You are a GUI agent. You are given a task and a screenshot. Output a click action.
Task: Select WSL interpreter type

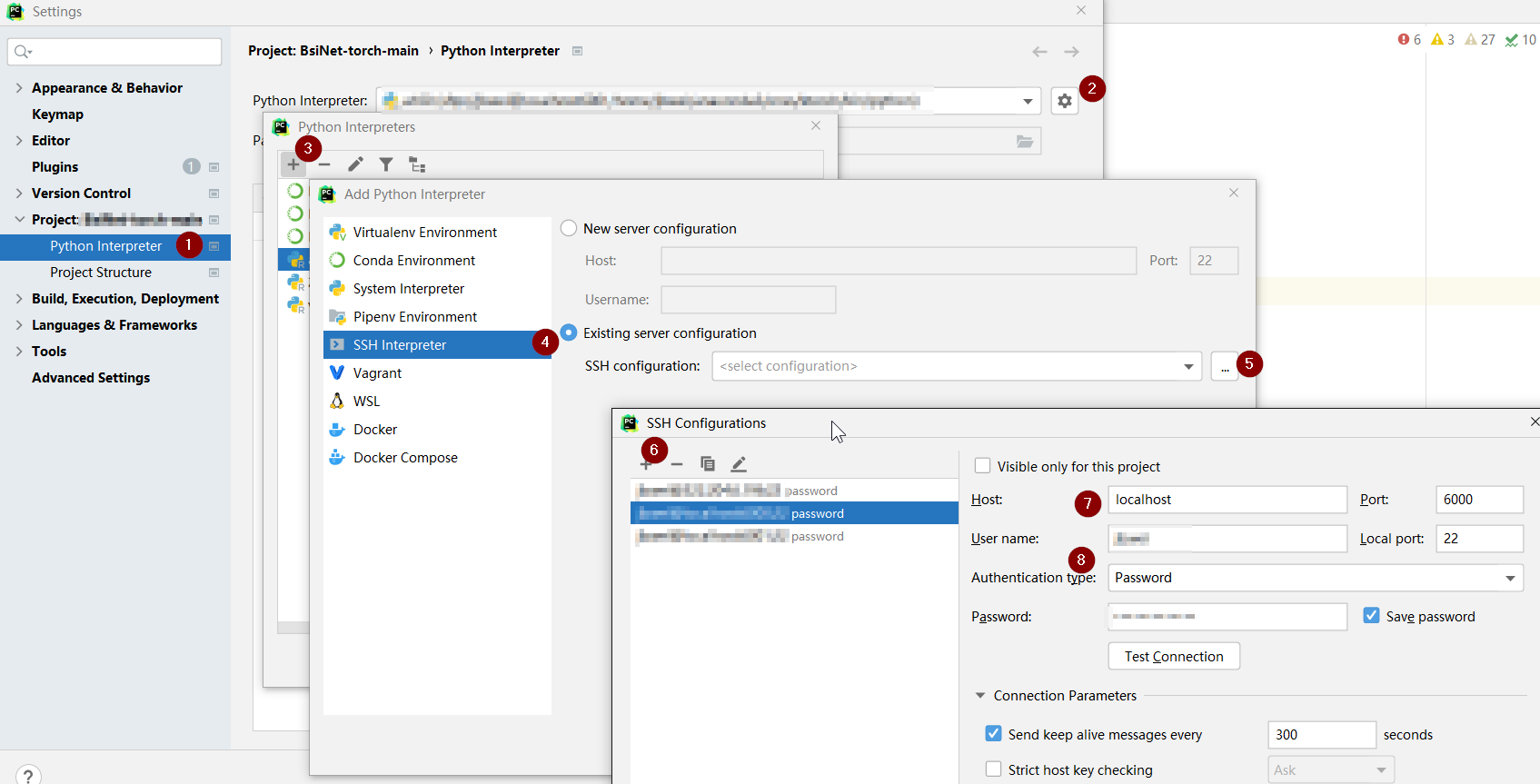click(437, 402)
